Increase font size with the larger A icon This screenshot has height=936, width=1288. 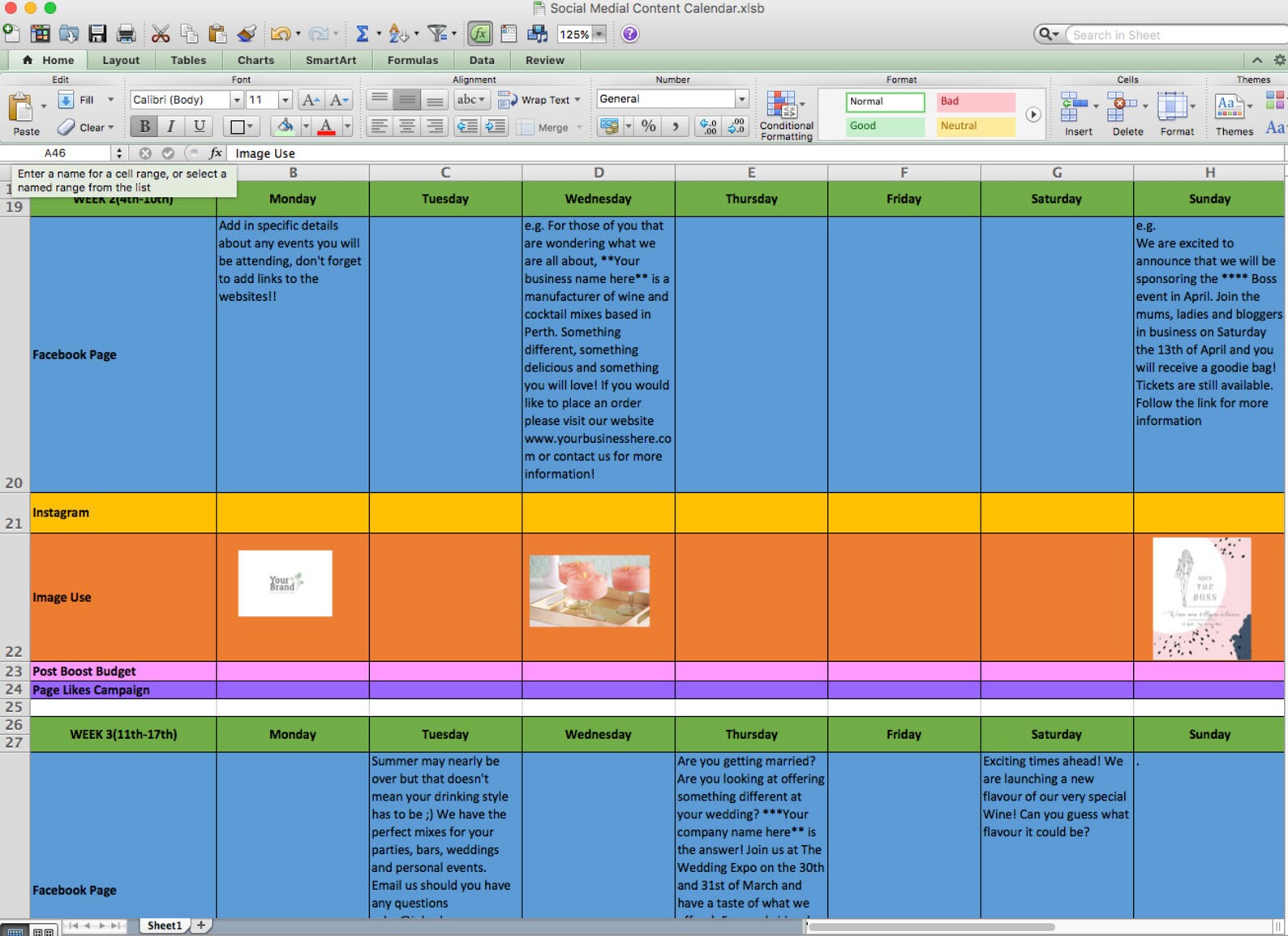310,100
